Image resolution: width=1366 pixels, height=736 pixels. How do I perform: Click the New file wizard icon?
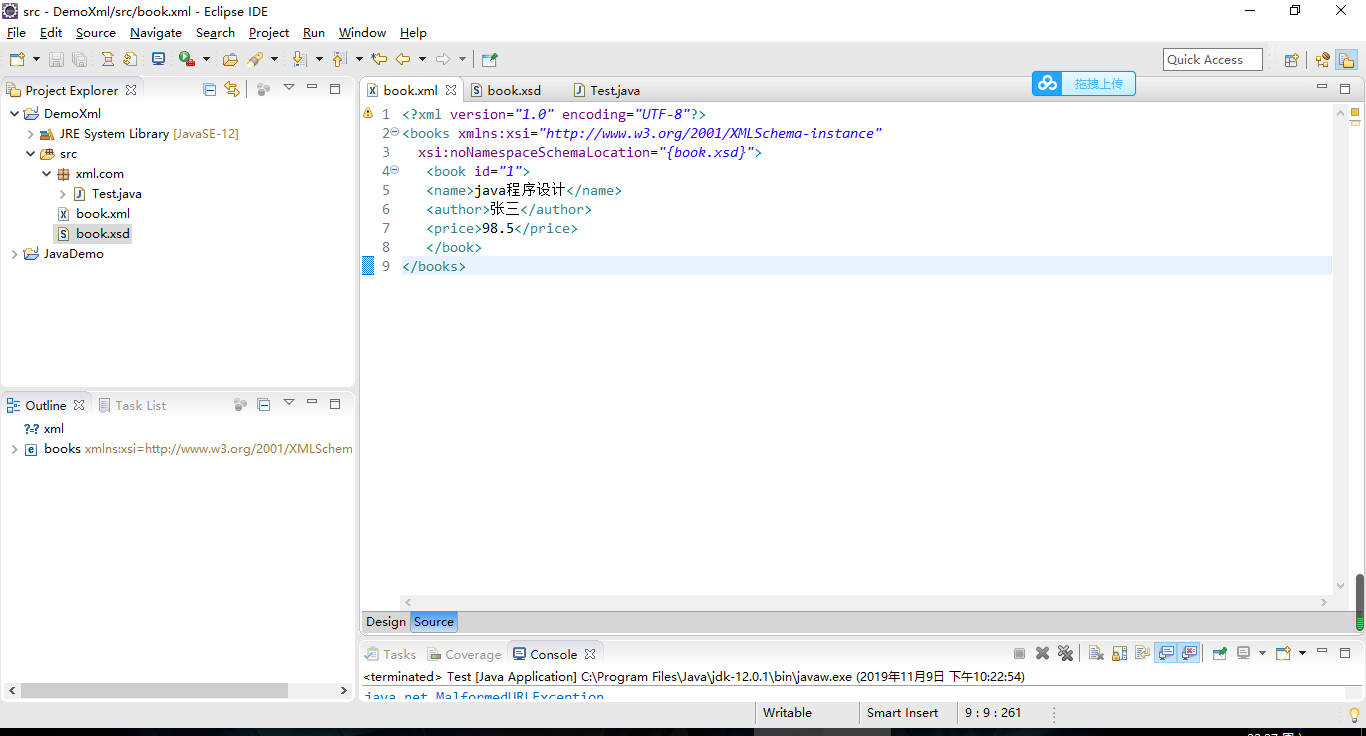[x=17, y=59]
